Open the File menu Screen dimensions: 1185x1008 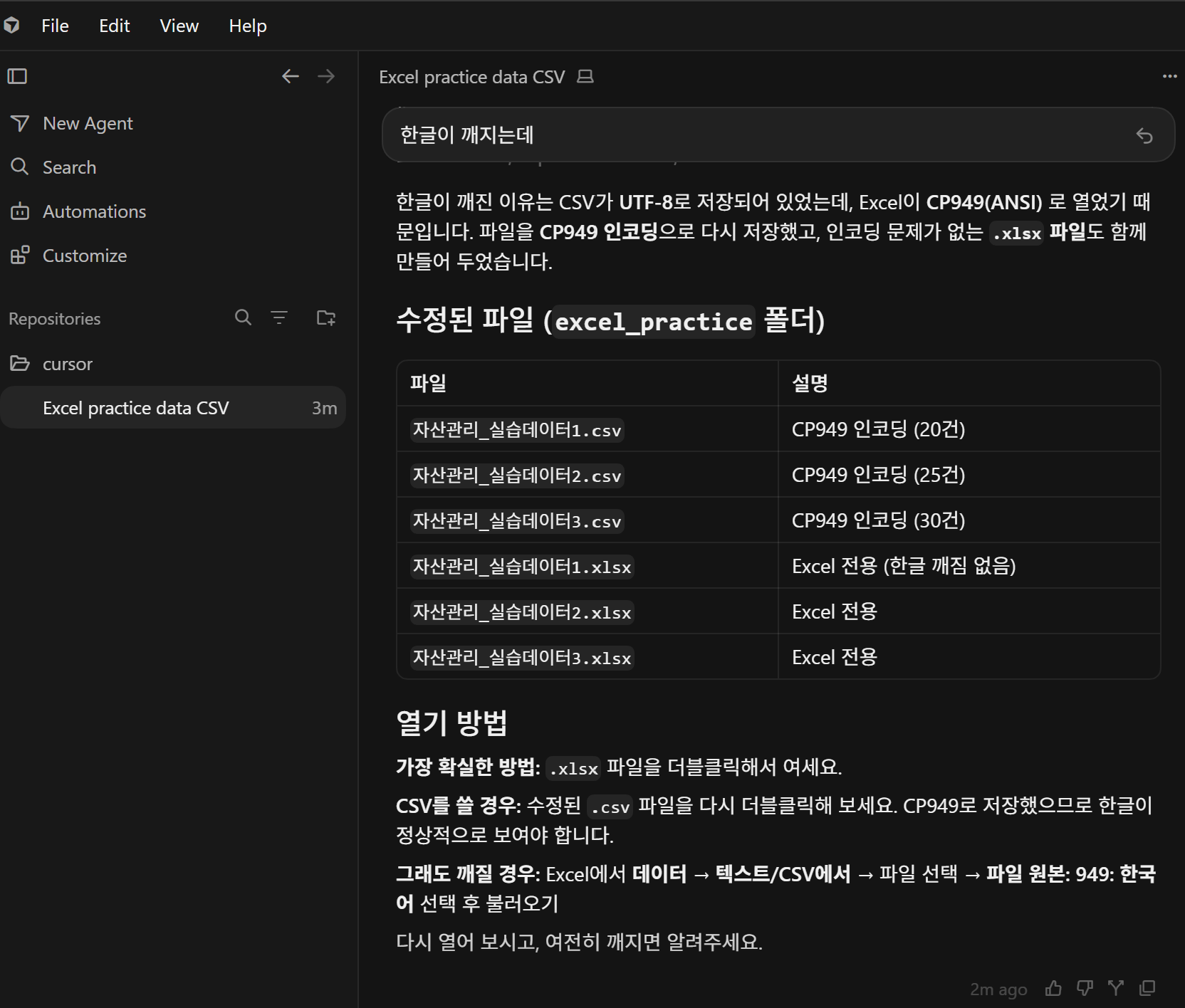coord(55,26)
